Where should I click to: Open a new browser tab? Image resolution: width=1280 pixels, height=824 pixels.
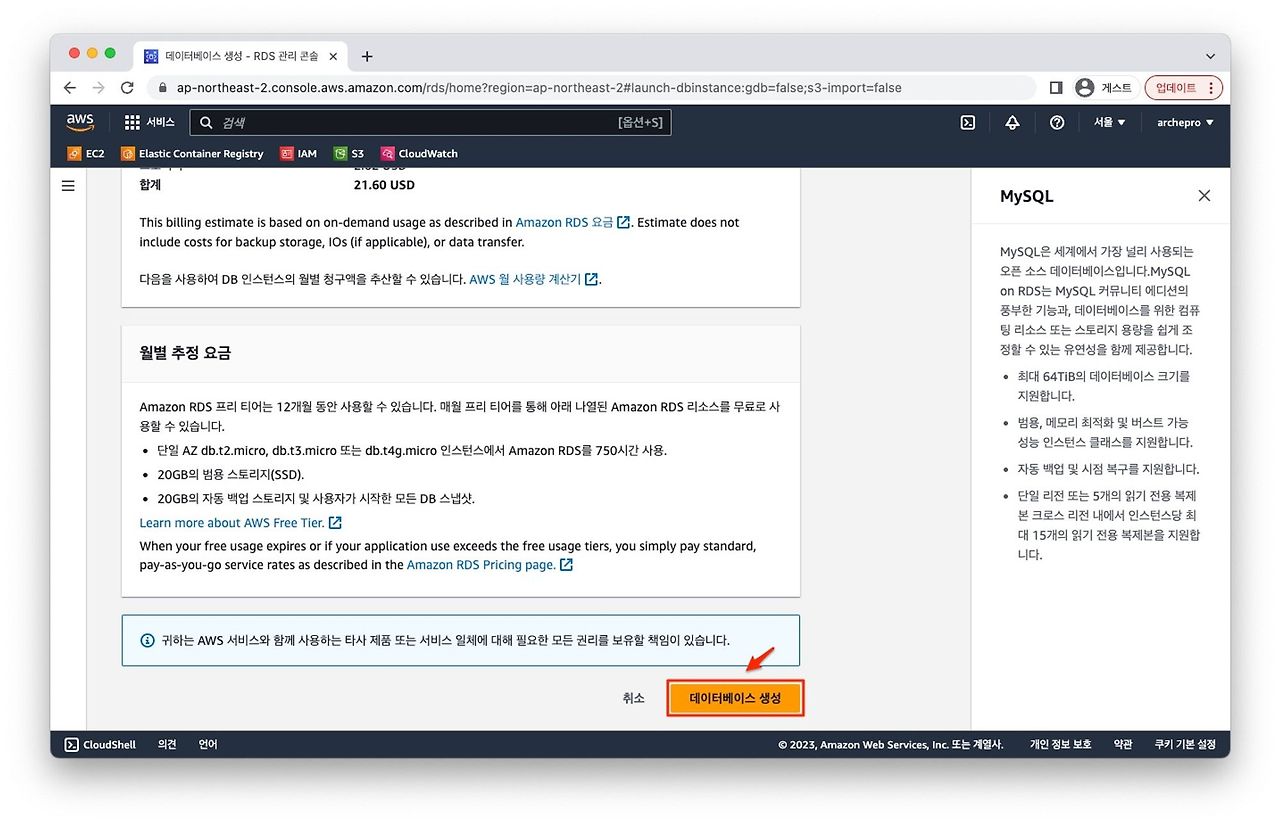367,56
